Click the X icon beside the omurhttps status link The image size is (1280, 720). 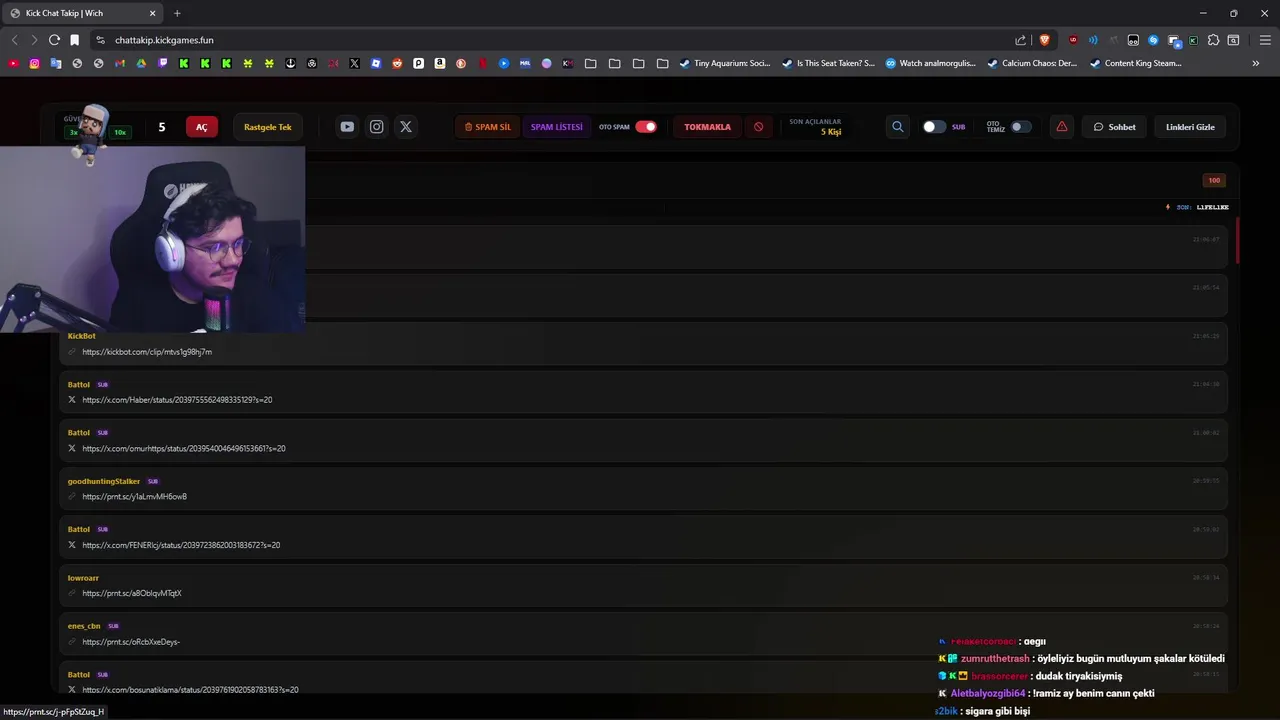72,448
